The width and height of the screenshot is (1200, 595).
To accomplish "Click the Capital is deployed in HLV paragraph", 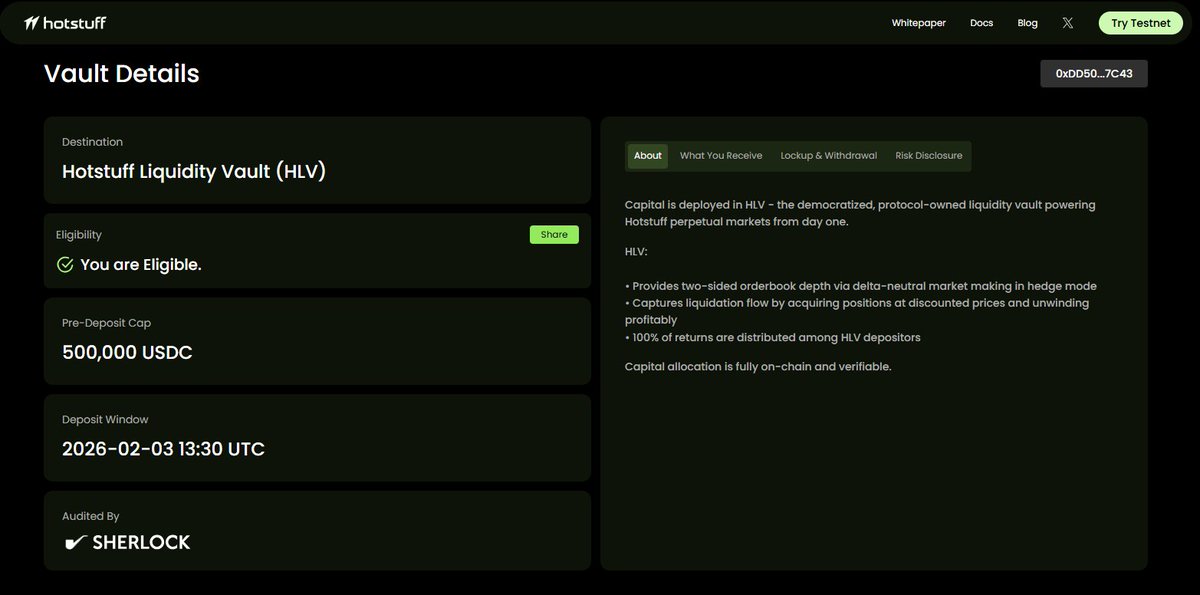I will (860, 213).
